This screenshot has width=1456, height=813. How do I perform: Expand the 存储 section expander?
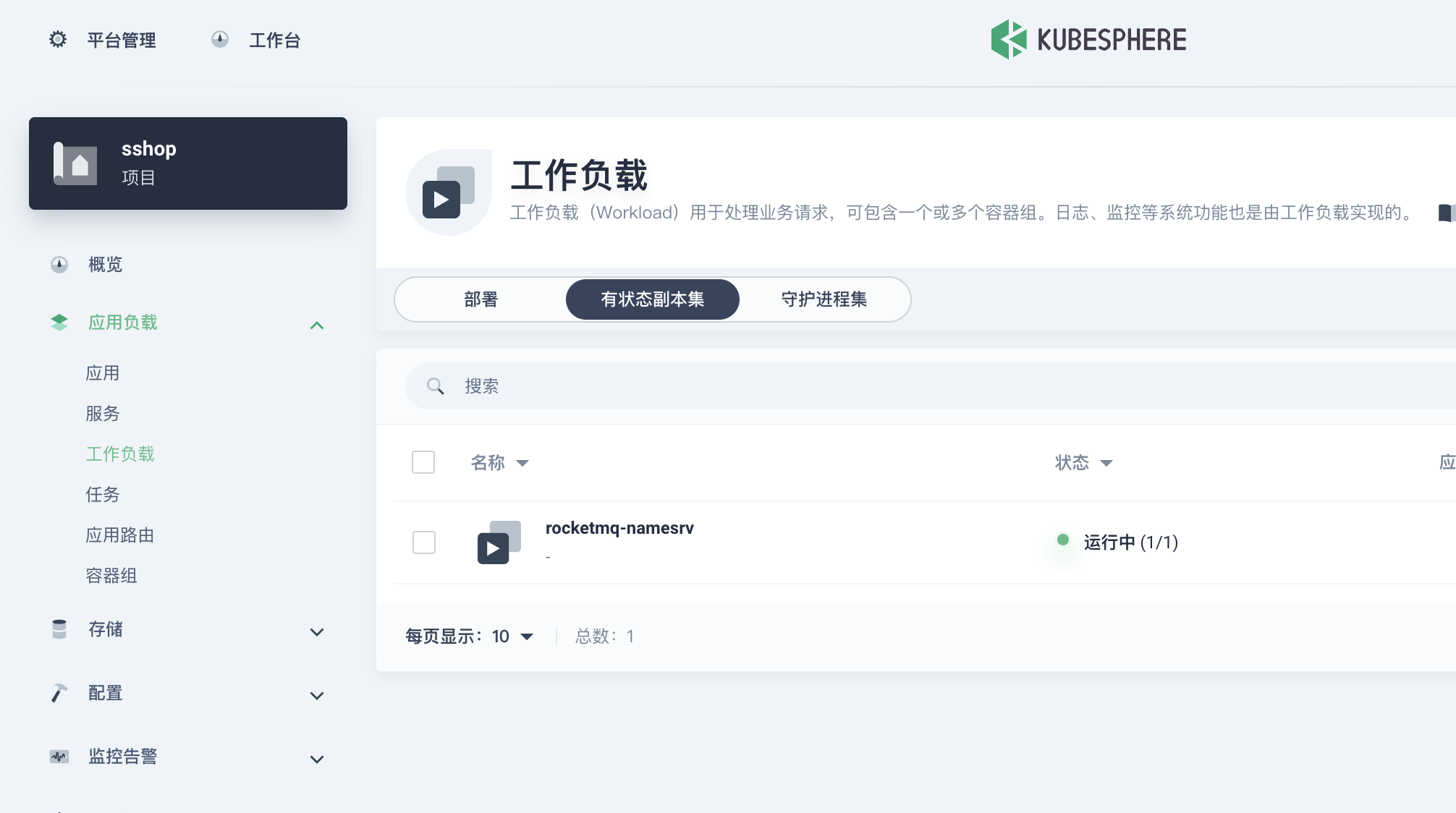pyautogui.click(x=318, y=631)
